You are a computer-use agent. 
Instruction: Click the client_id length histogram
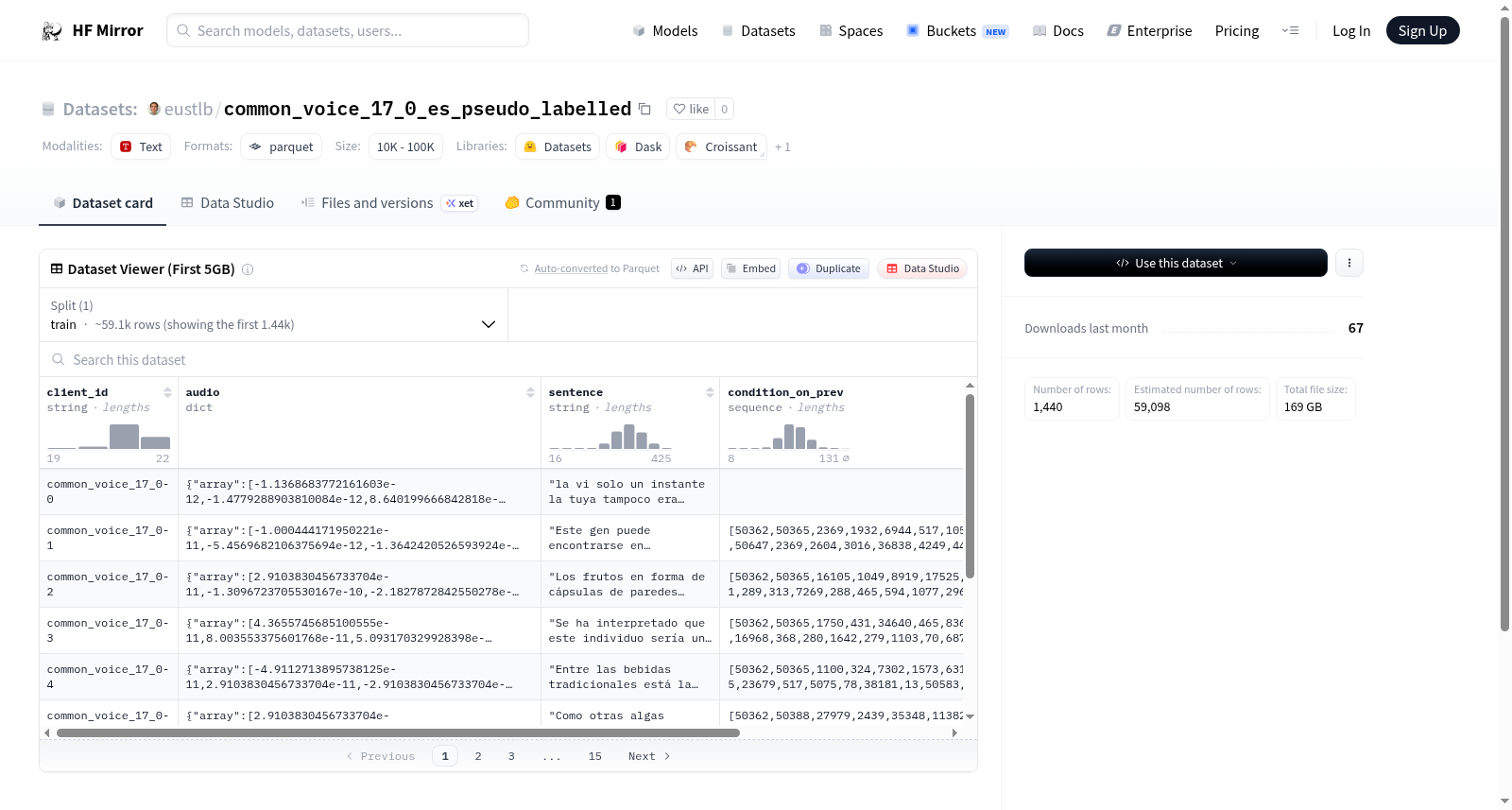(109, 436)
